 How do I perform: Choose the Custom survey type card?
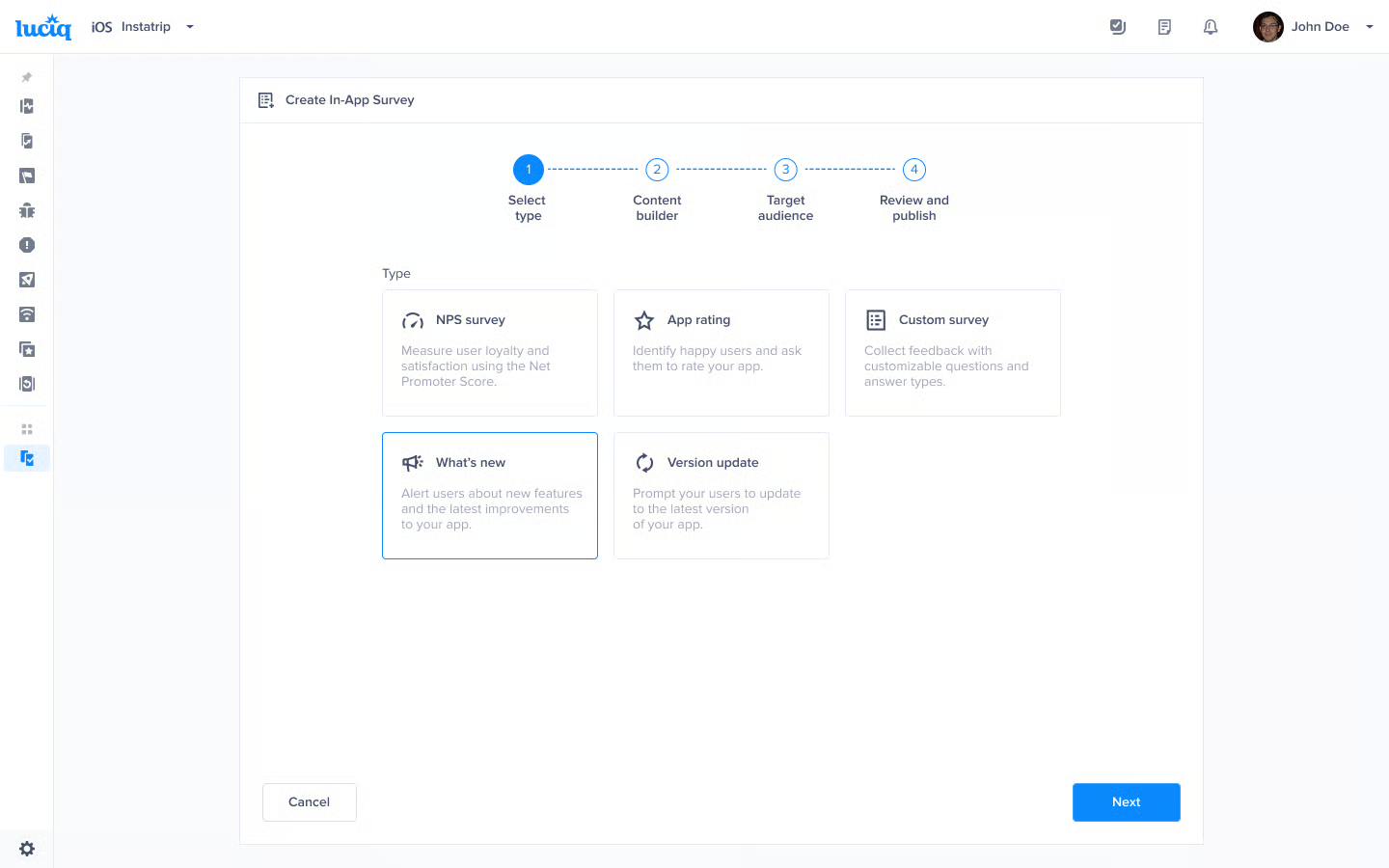click(x=953, y=353)
